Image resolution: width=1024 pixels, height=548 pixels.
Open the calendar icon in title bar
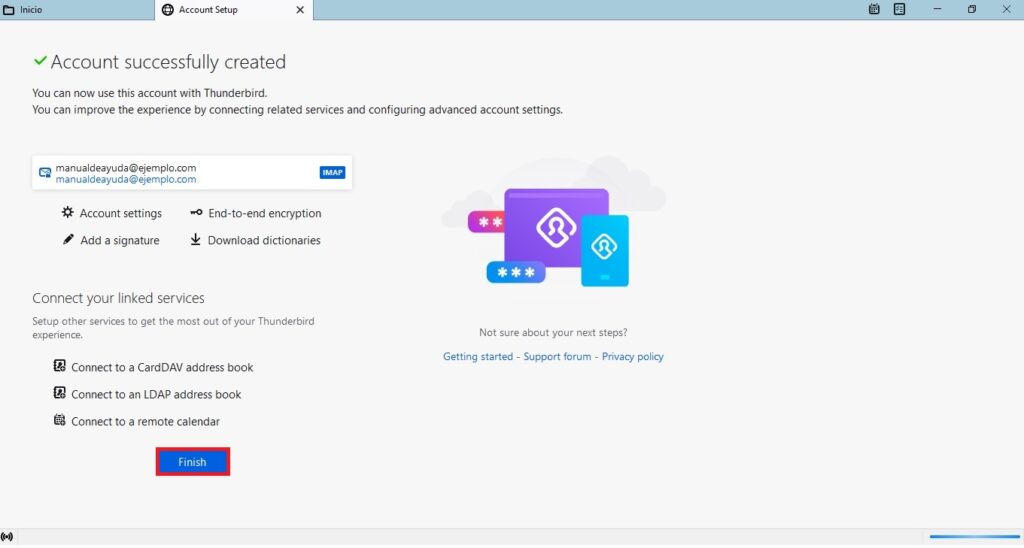click(x=874, y=9)
